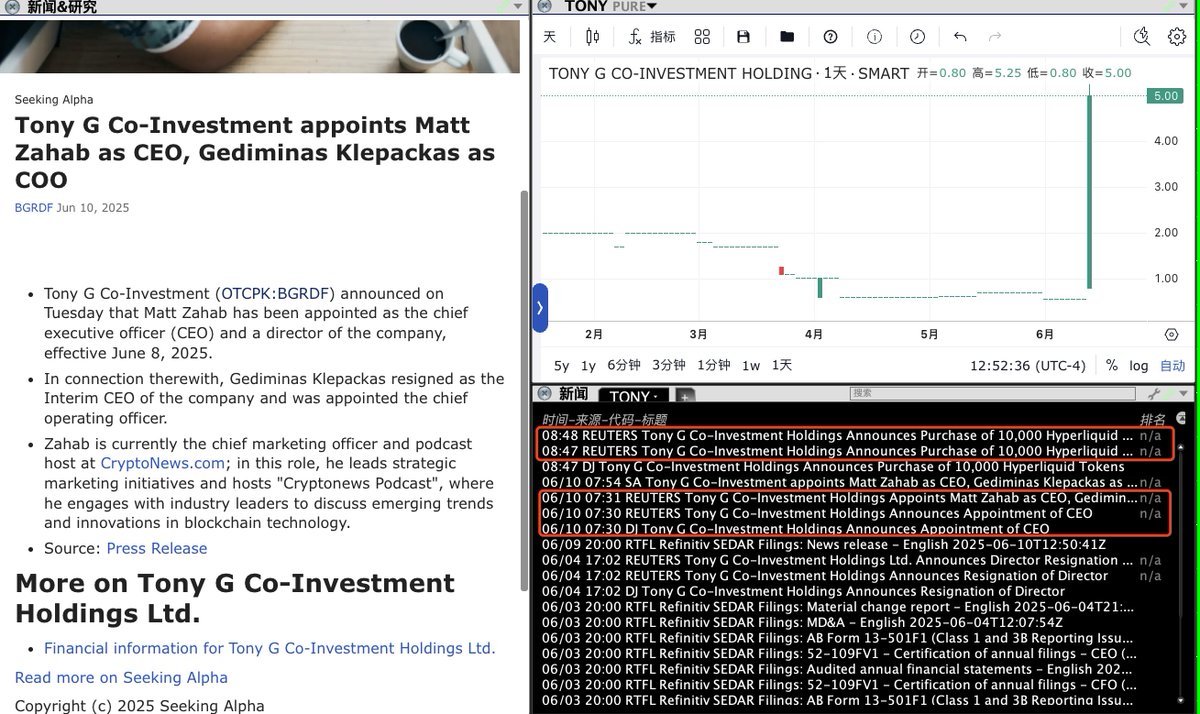Click the BGRDF tag under the headline
1200x714 pixels.
pyautogui.click(x=34, y=208)
